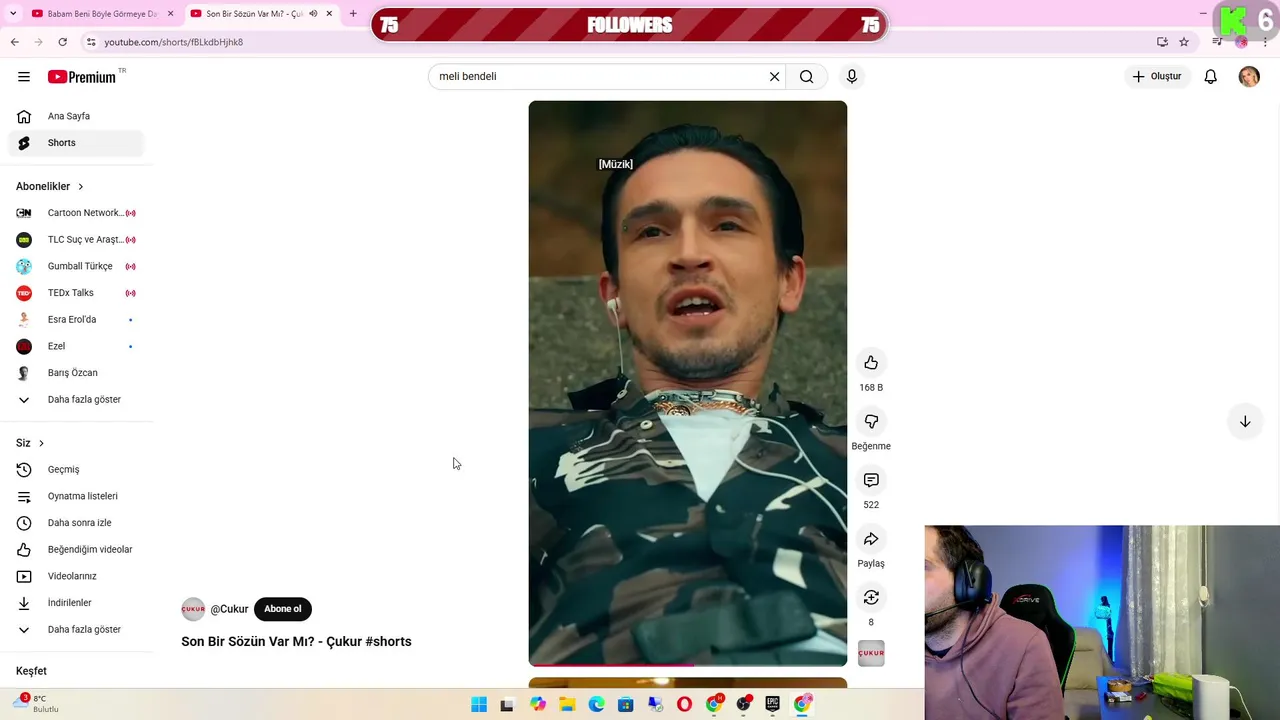The height and width of the screenshot is (720, 1280).
Task: Expand Daha fazla göster under the Siz section
Action: click(78, 630)
